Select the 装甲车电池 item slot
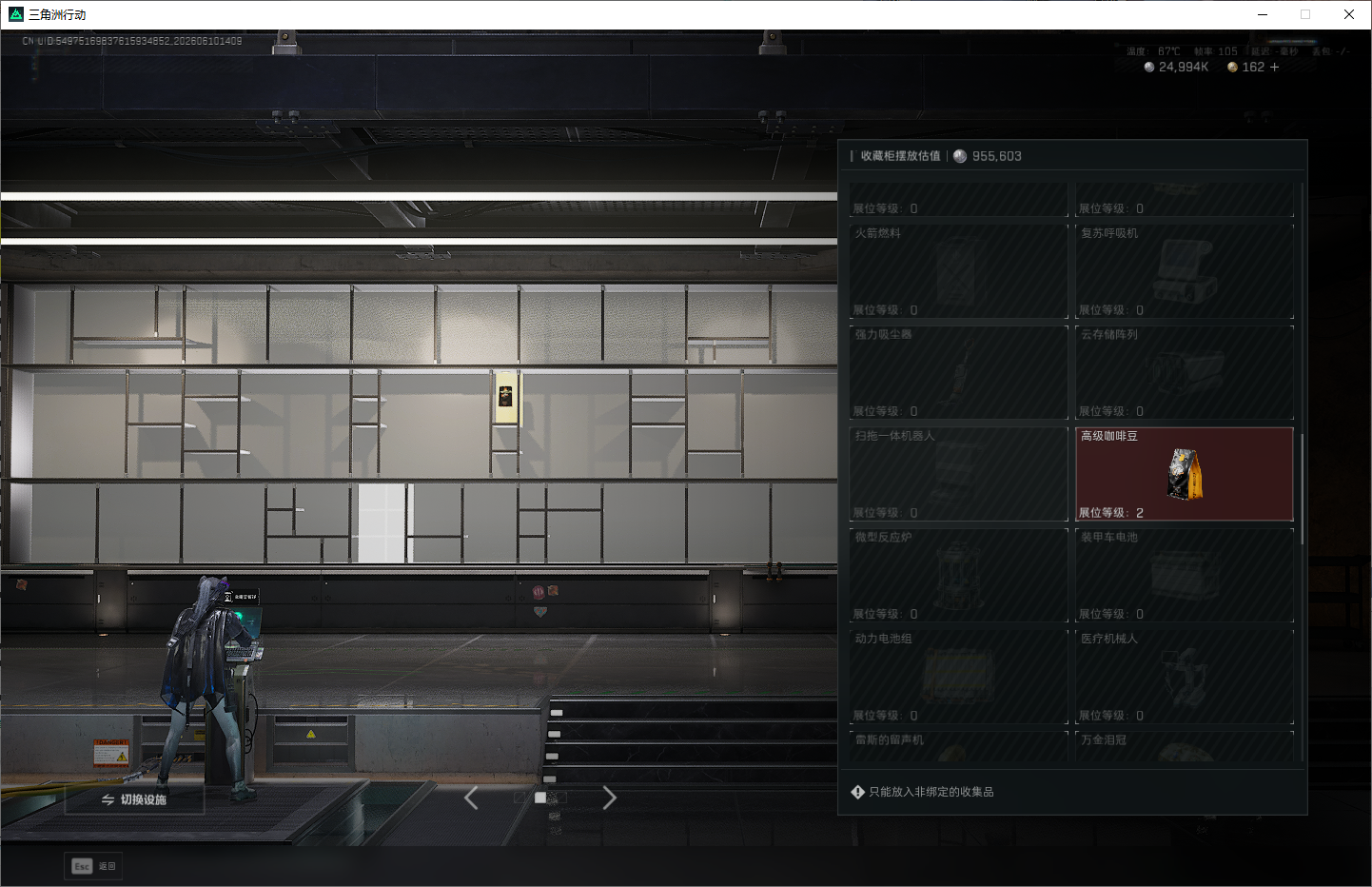This screenshot has width=1372, height=887. coord(1185,575)
